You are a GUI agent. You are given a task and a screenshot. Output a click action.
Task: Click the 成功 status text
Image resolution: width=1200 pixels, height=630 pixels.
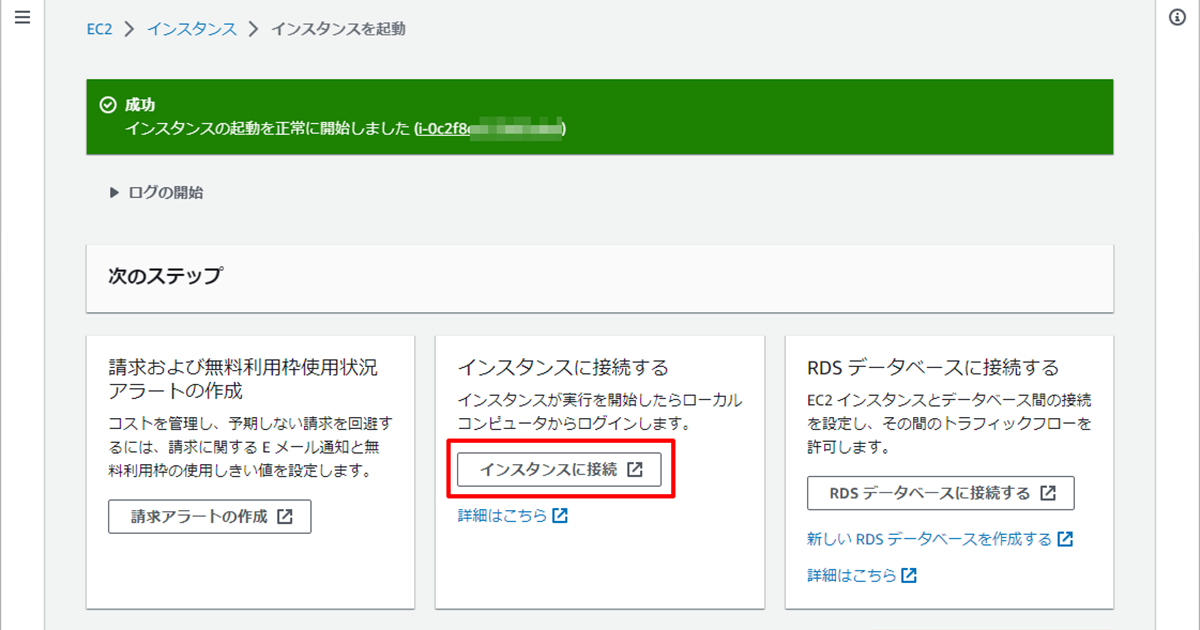pos(140,105)
